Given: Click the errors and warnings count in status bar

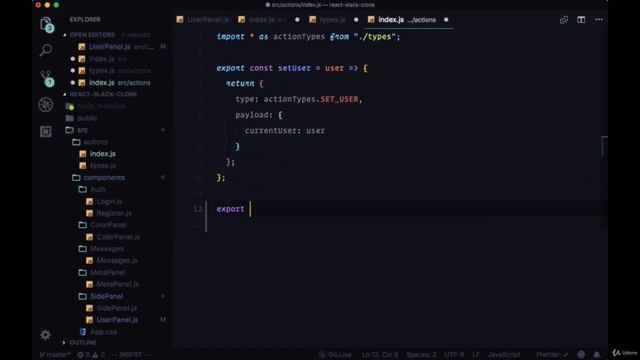Looking at the screenshot, I should [91, 355].
